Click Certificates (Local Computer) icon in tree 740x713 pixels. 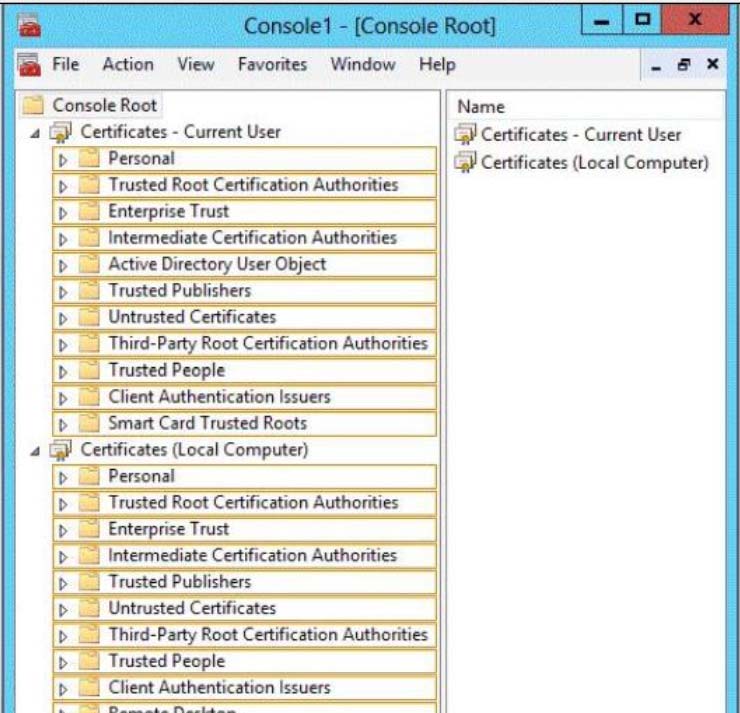click(60, 450)
